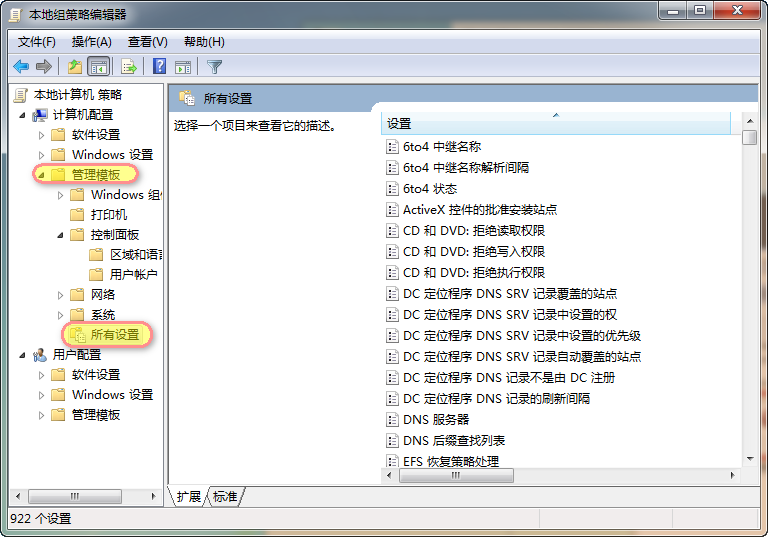
Task: Click the Forward arrow in toolbar
Action: click(44, 67)
